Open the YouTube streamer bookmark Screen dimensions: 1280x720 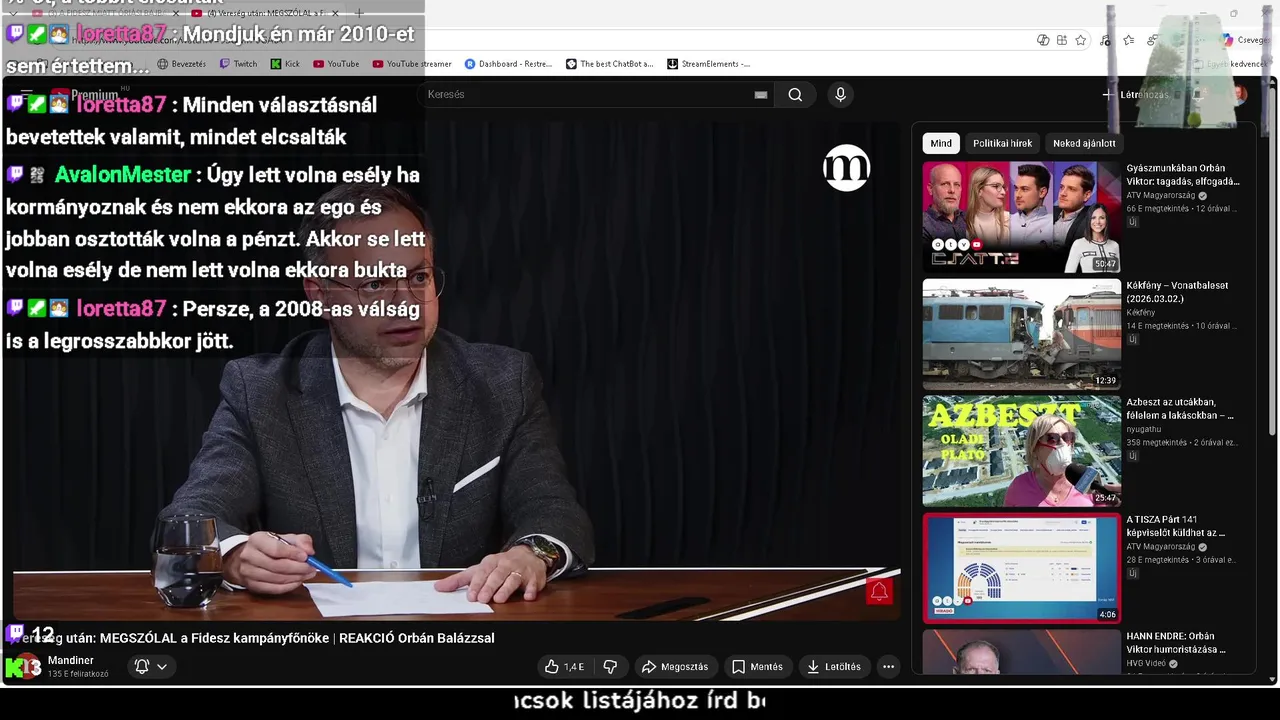click(412, 64)
